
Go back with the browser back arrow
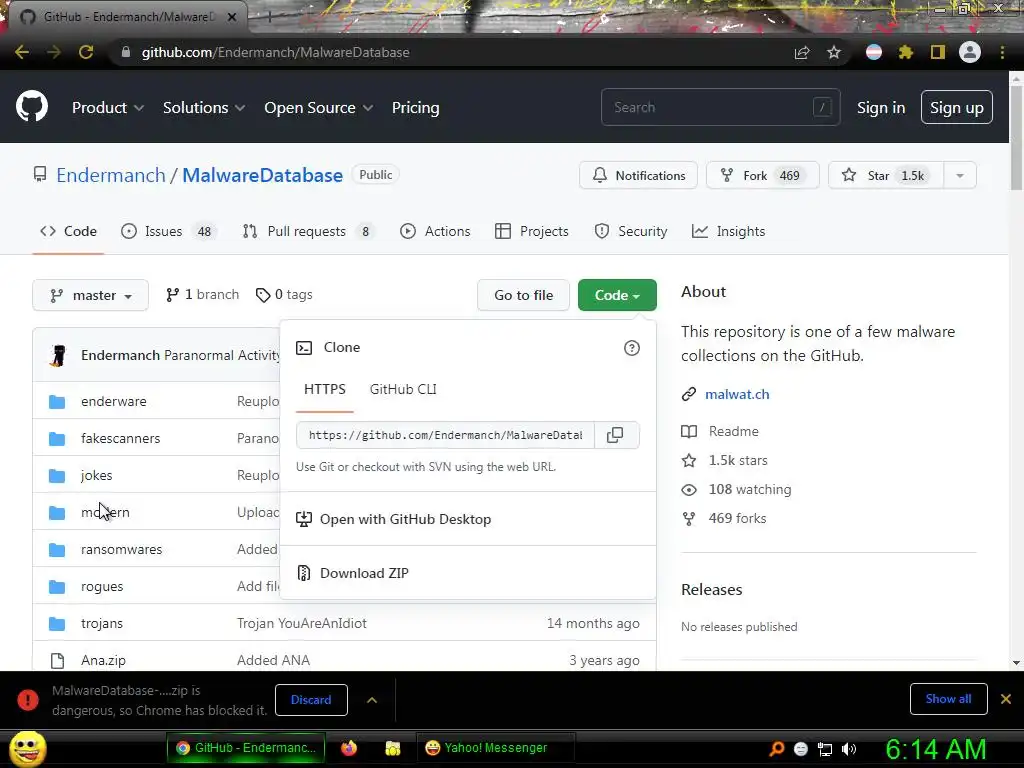(22, 52)
